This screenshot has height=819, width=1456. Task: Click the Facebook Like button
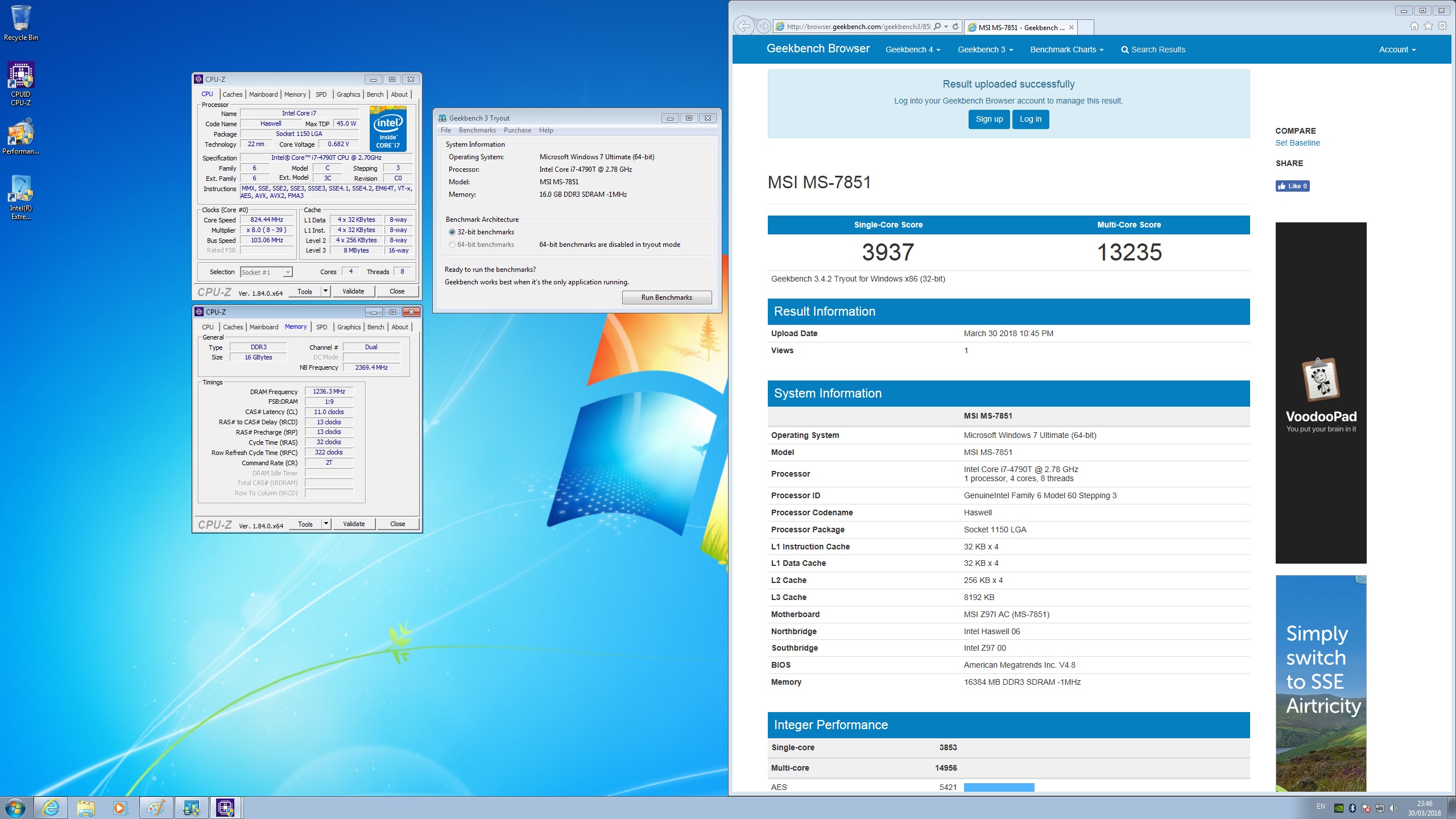click(x=1292, y=186)
